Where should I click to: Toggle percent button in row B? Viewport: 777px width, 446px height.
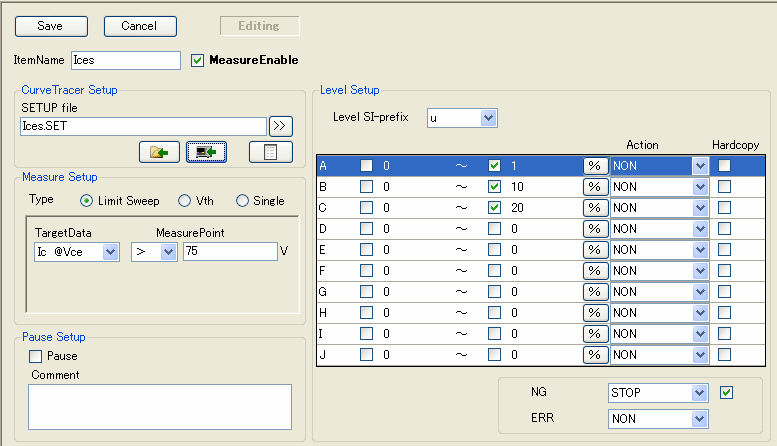[x=595, y=187]
